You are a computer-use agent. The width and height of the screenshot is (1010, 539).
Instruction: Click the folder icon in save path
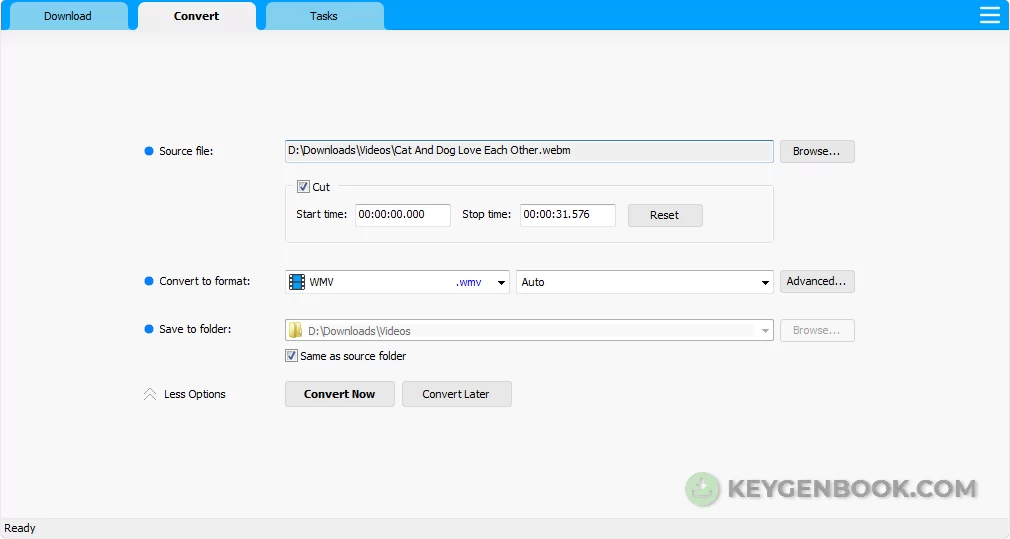tap(296, 331)
